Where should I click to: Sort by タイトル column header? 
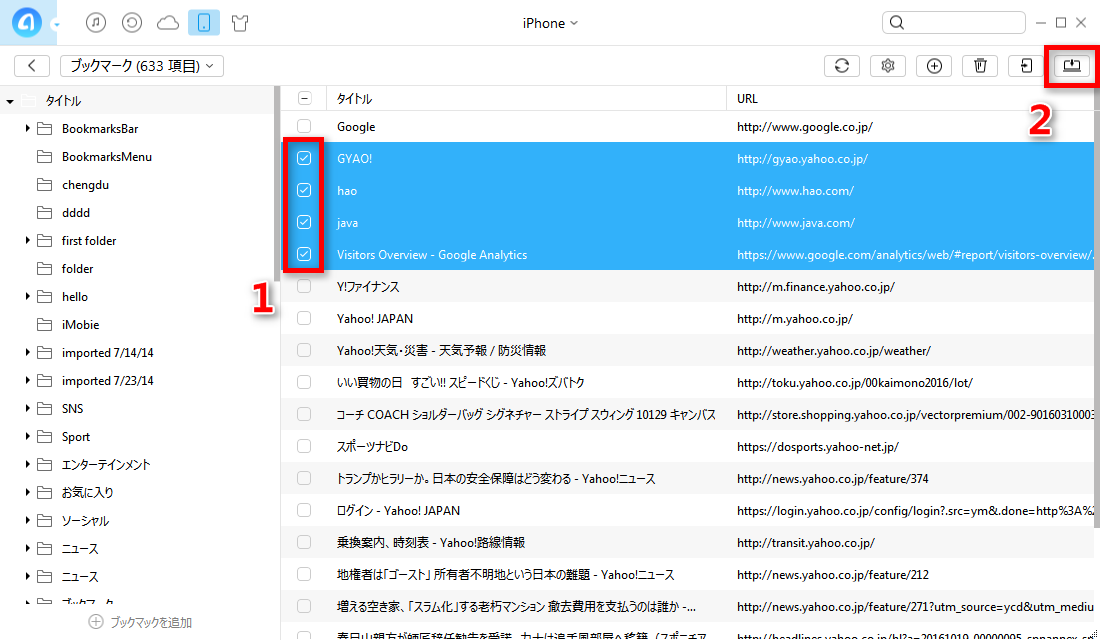point(526,98)
